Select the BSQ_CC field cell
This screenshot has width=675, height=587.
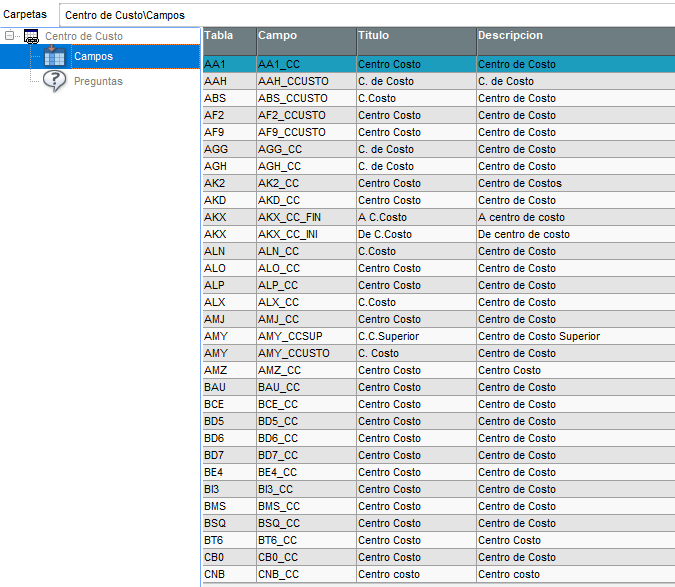click(x=307, y=523)
